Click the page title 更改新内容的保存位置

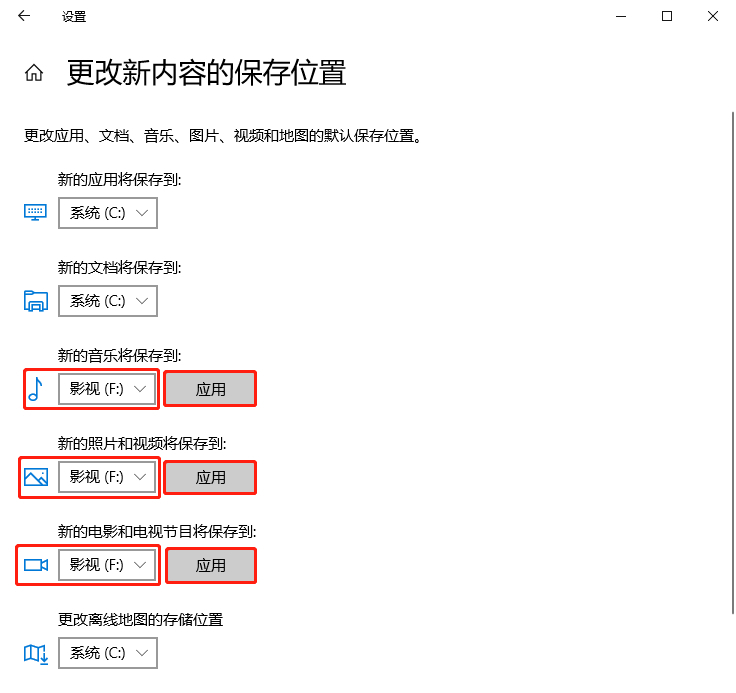point(207,73)
